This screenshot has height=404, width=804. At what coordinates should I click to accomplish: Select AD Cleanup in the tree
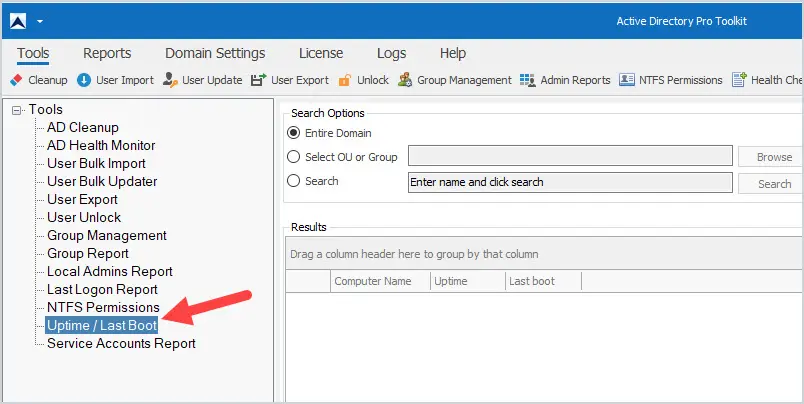(83, 127)
